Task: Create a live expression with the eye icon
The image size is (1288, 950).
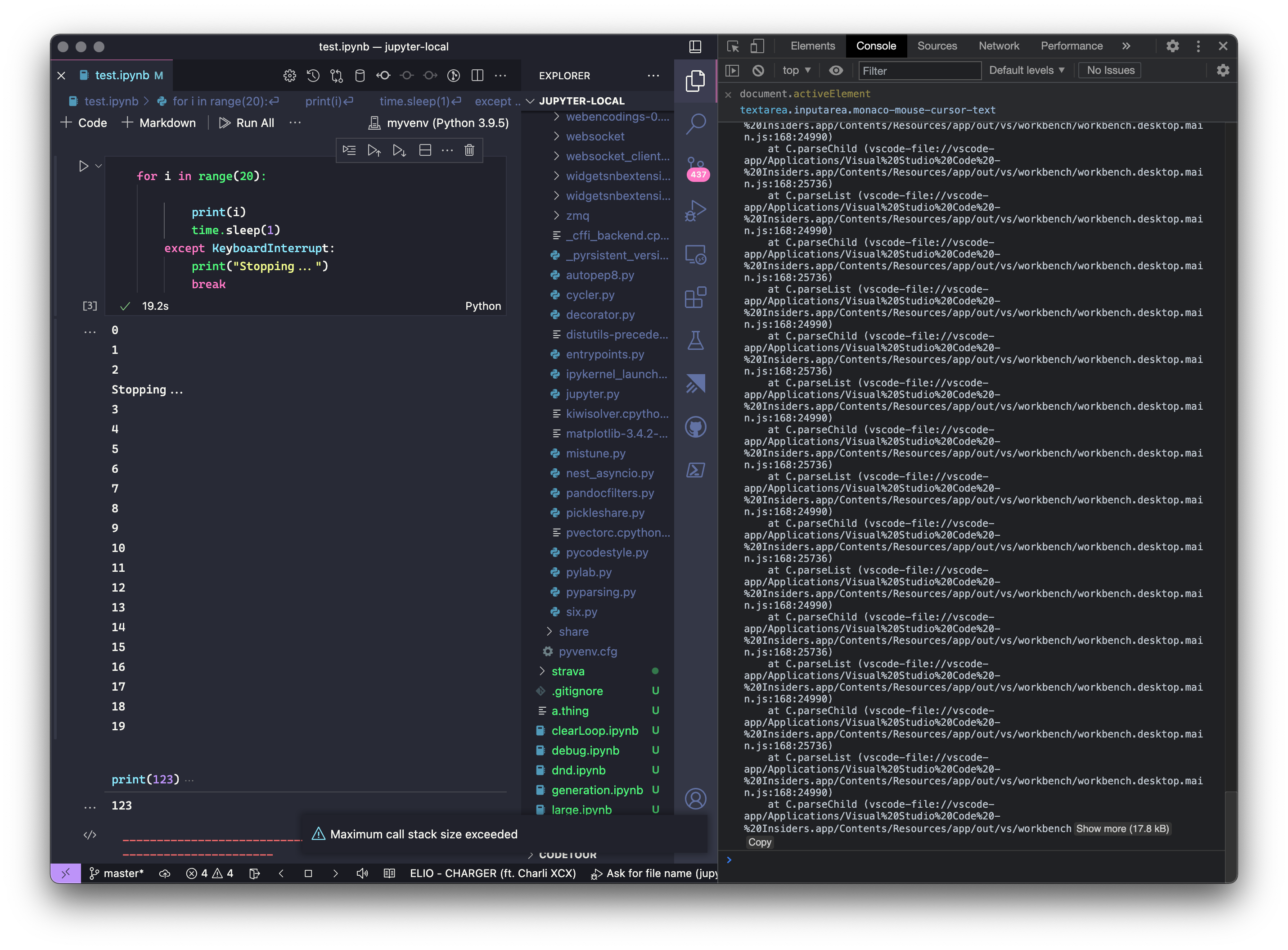Action: [x=836, y=70]
